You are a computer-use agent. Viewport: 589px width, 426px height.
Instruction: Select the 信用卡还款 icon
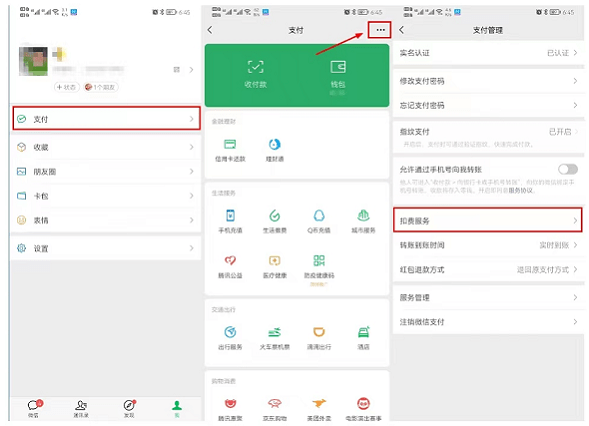[x=230, y=144]
